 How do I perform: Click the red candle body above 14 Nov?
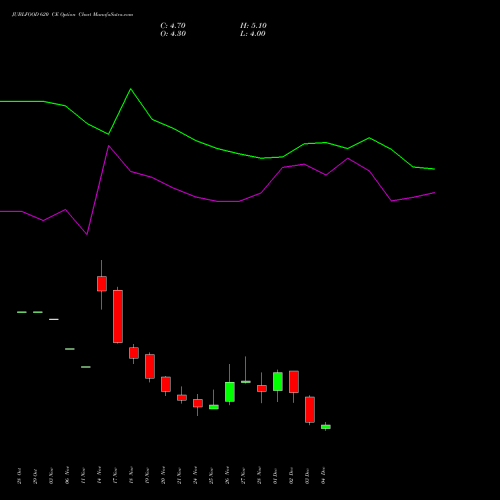[x=102, y=284]
